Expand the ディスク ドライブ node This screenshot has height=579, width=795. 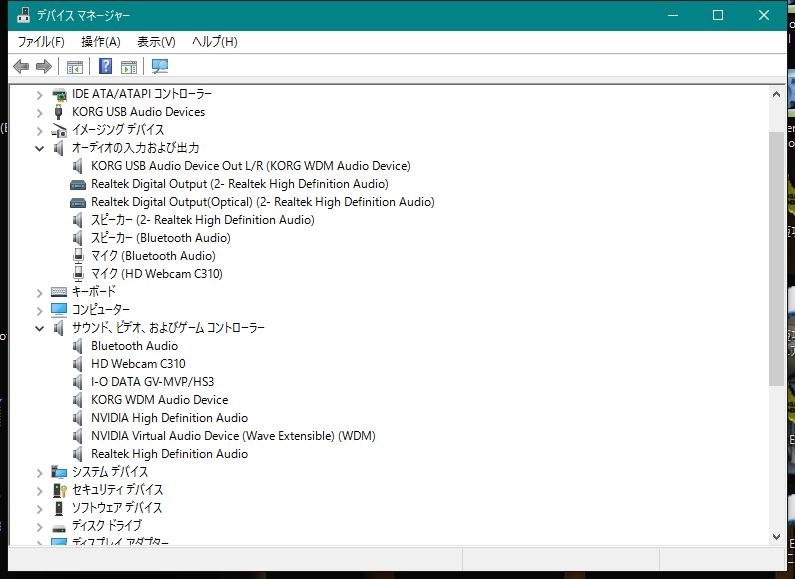[40, 527]
